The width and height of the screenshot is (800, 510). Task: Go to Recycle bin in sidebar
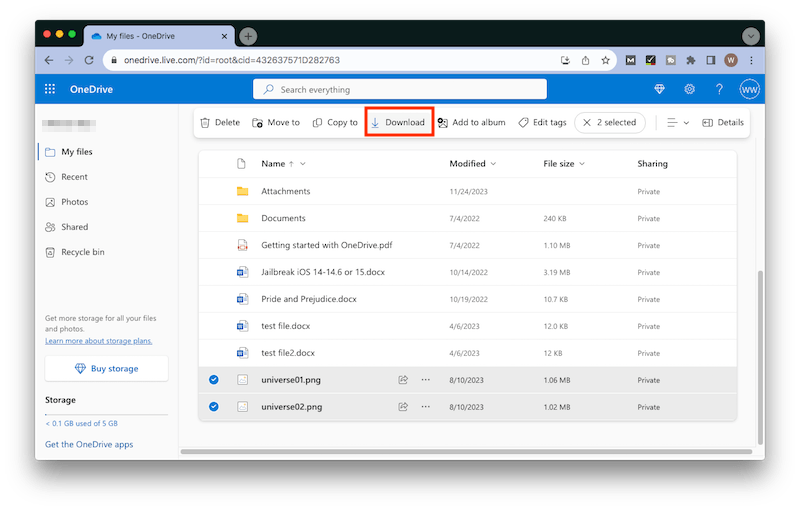[82, 252]
